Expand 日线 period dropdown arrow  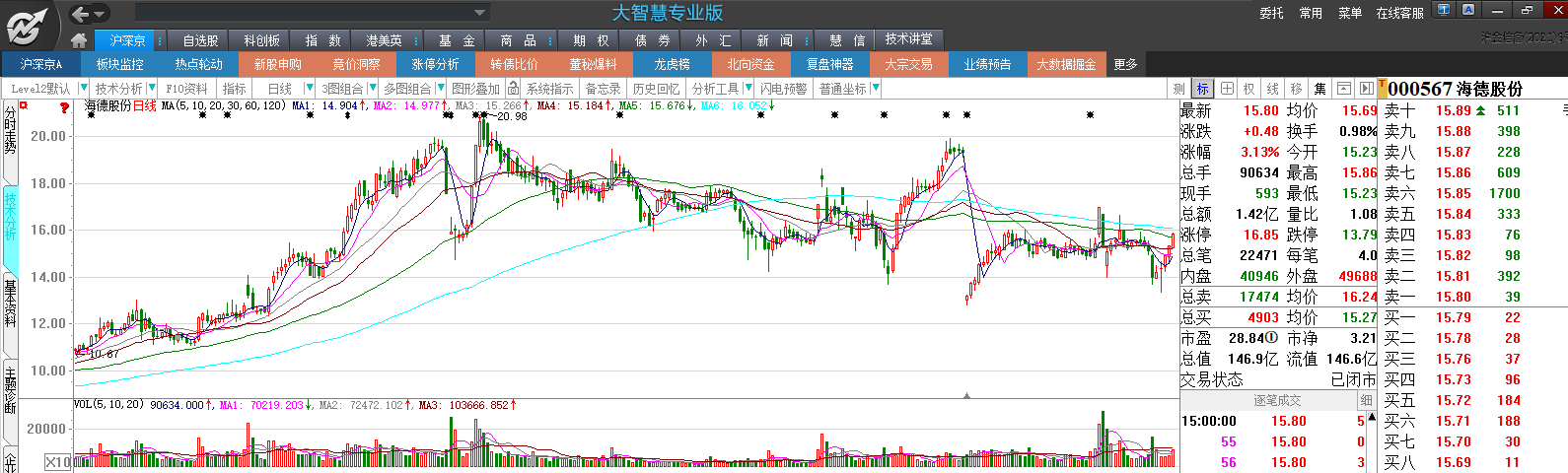pyautogui.click(x=310, y=89)
